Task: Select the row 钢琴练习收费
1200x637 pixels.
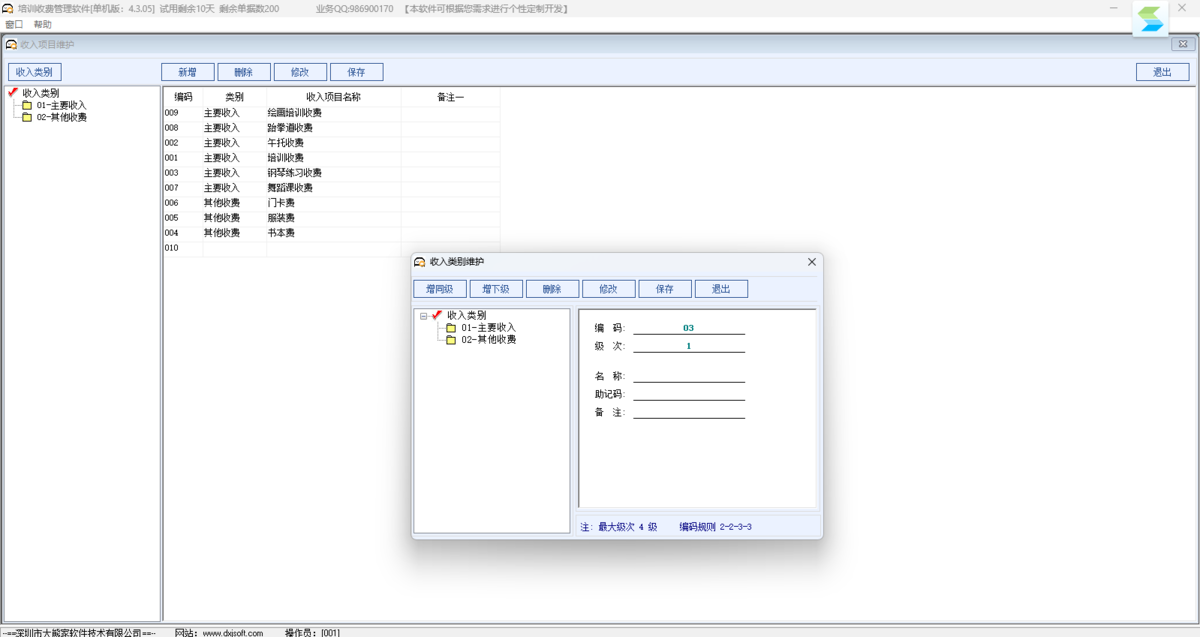Action: [x=332, y=173]
